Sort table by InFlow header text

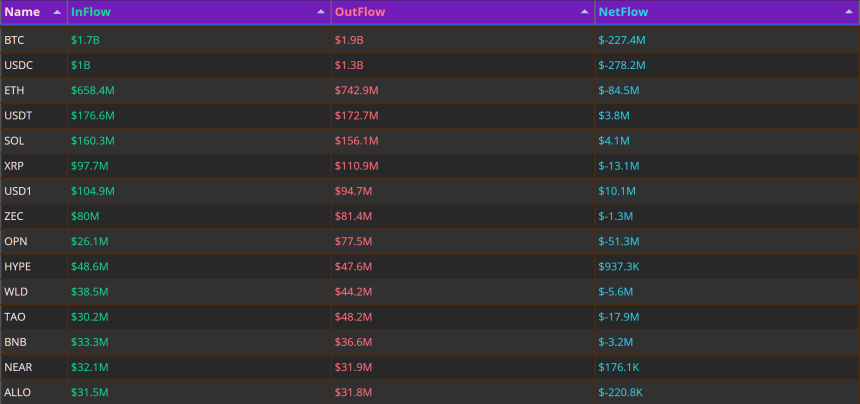tap(90, 12)
